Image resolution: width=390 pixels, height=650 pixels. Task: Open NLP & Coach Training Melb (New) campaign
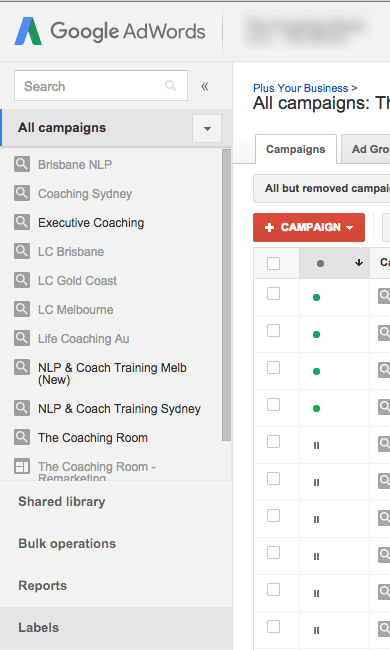coord(112,374)
